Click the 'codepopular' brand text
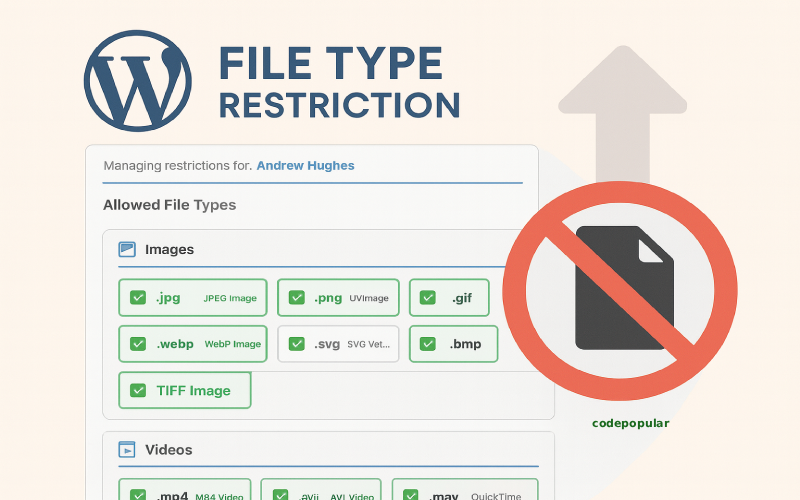The height and width of the screenshot is (500, 800). [x=631, y=423]
